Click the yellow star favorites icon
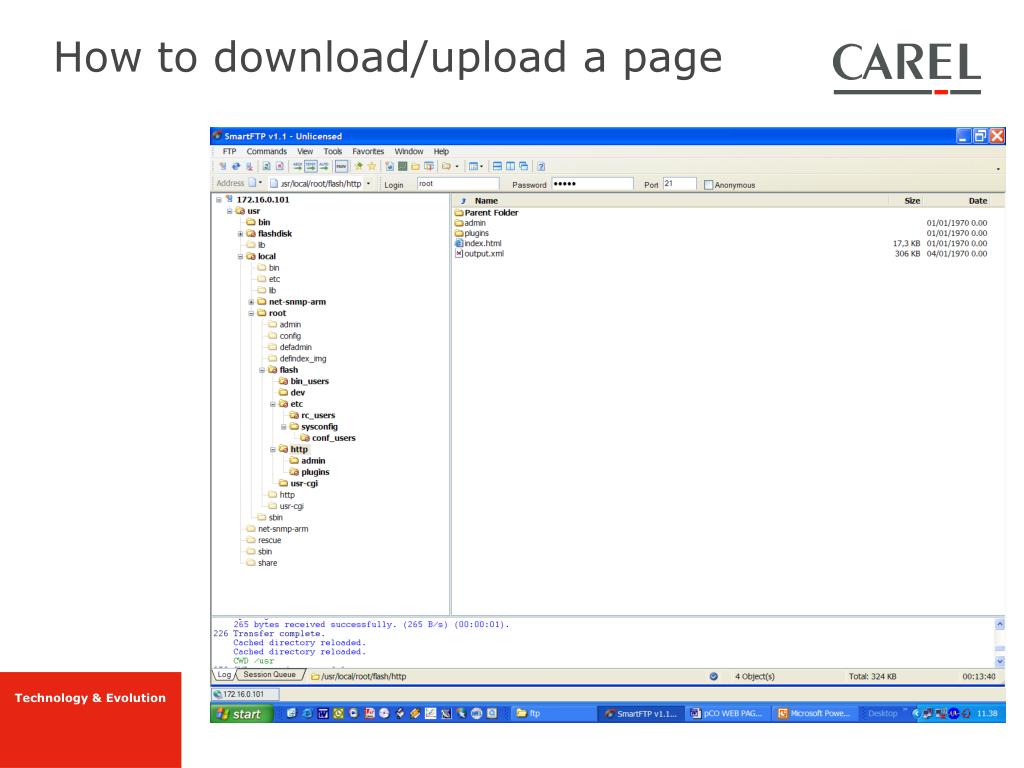This screenshot has width=1024, height=768. point(372,167)
